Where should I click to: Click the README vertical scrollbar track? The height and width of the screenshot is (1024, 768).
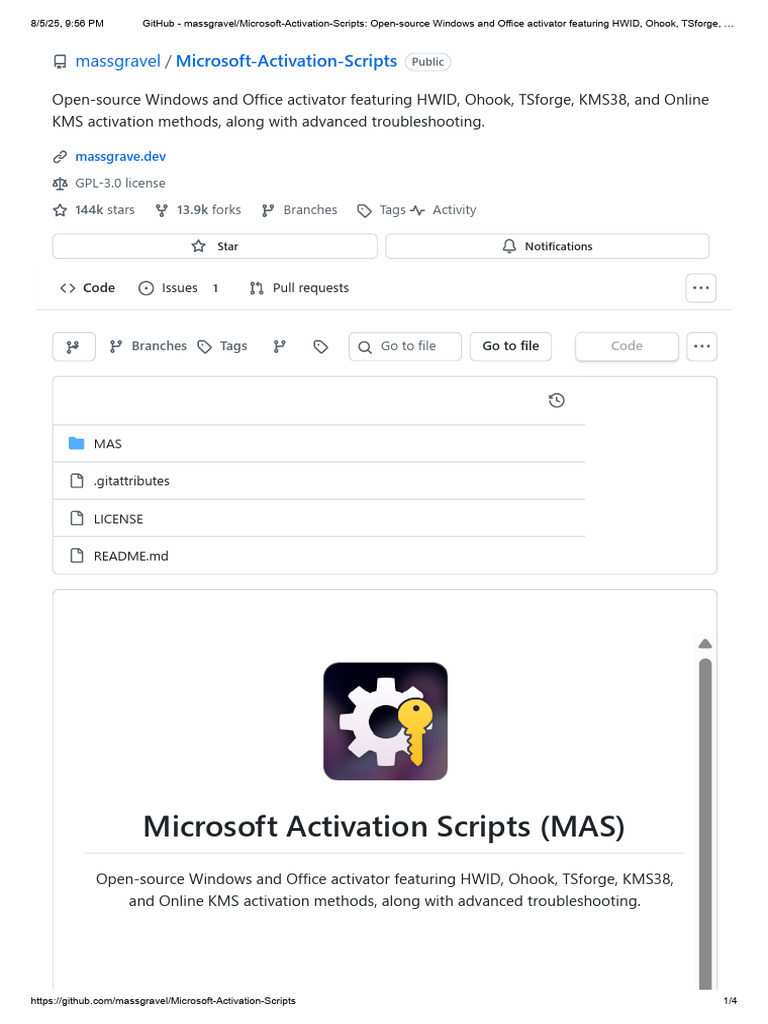click(x=705, y=823)
